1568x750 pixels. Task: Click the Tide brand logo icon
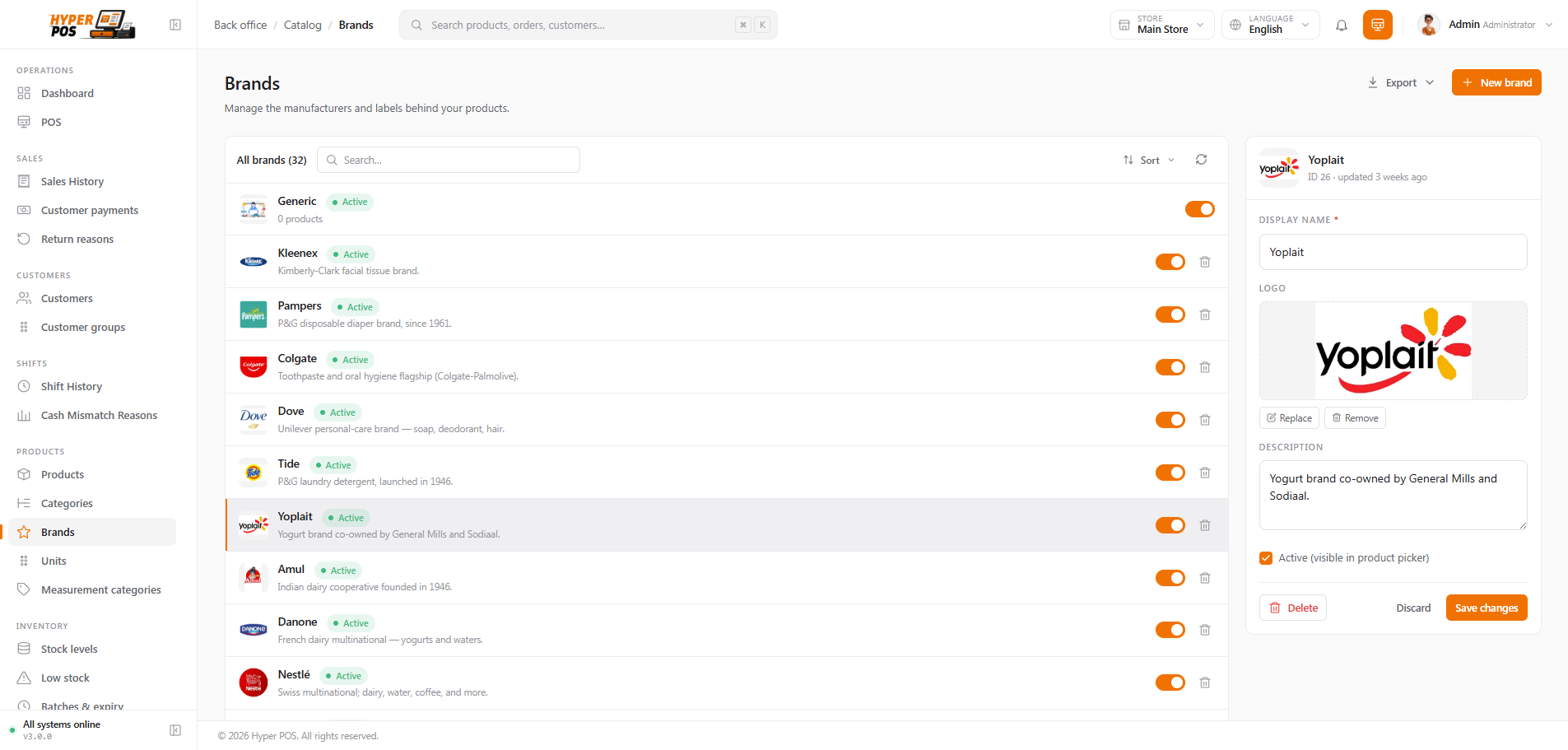pos(254,473)
